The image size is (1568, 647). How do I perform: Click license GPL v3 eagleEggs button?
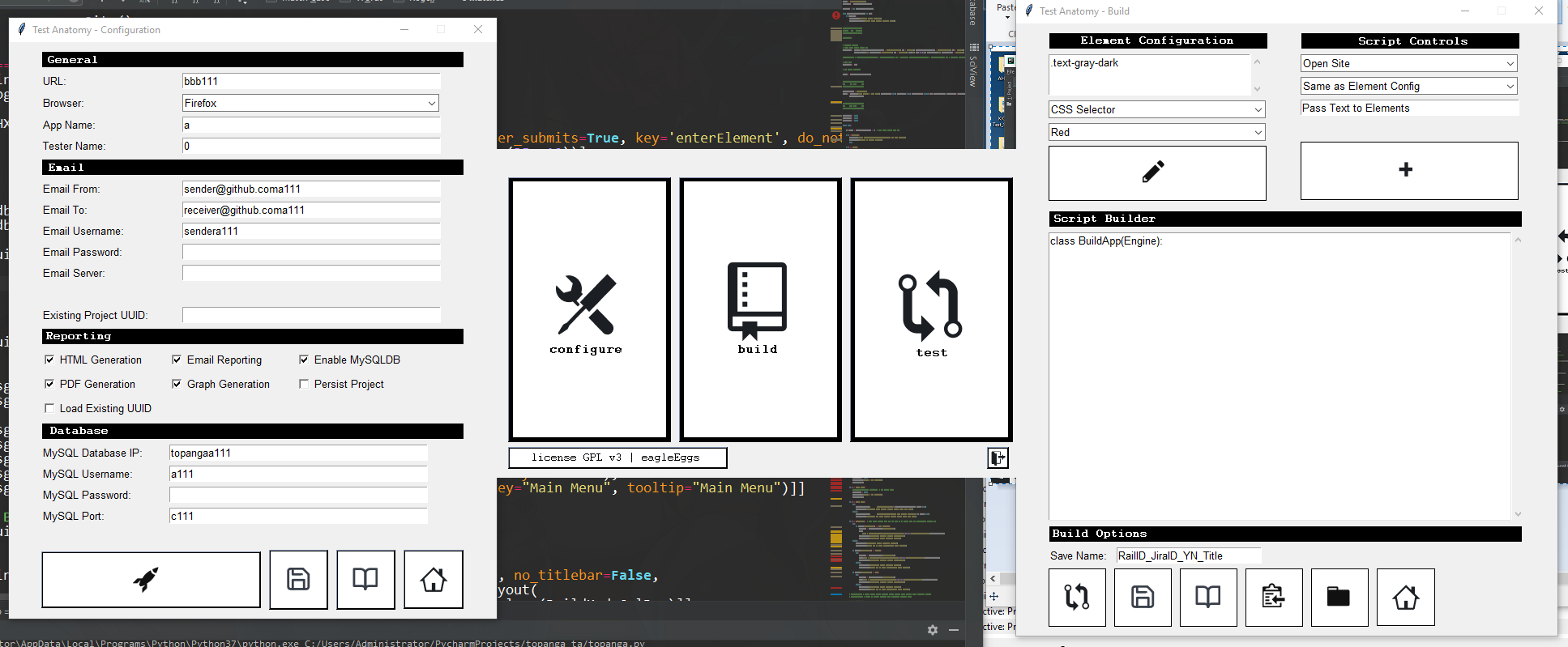click(617, 458)
